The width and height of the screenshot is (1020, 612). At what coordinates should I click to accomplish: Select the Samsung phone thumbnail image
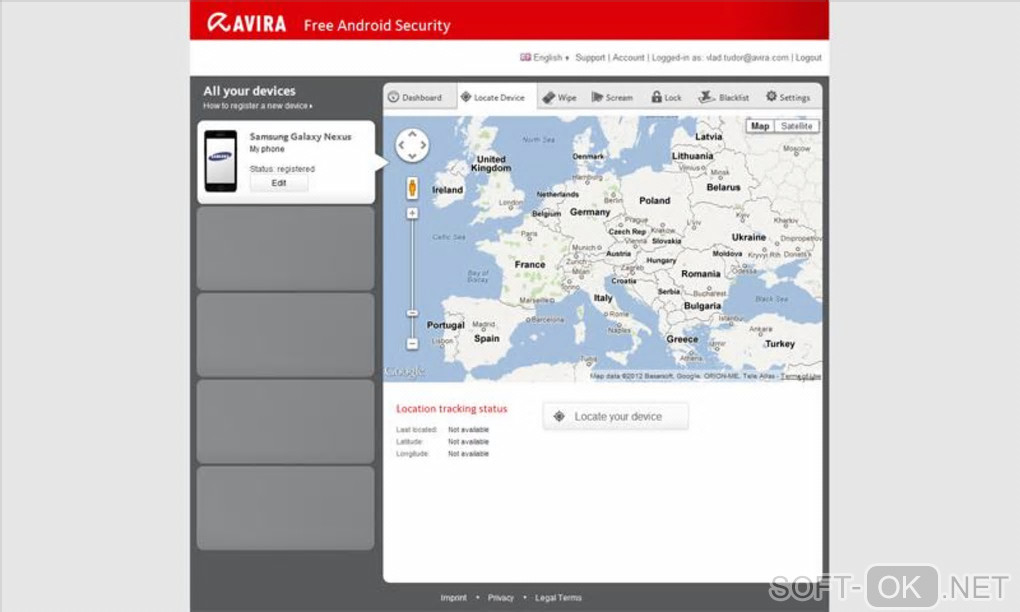221,161
